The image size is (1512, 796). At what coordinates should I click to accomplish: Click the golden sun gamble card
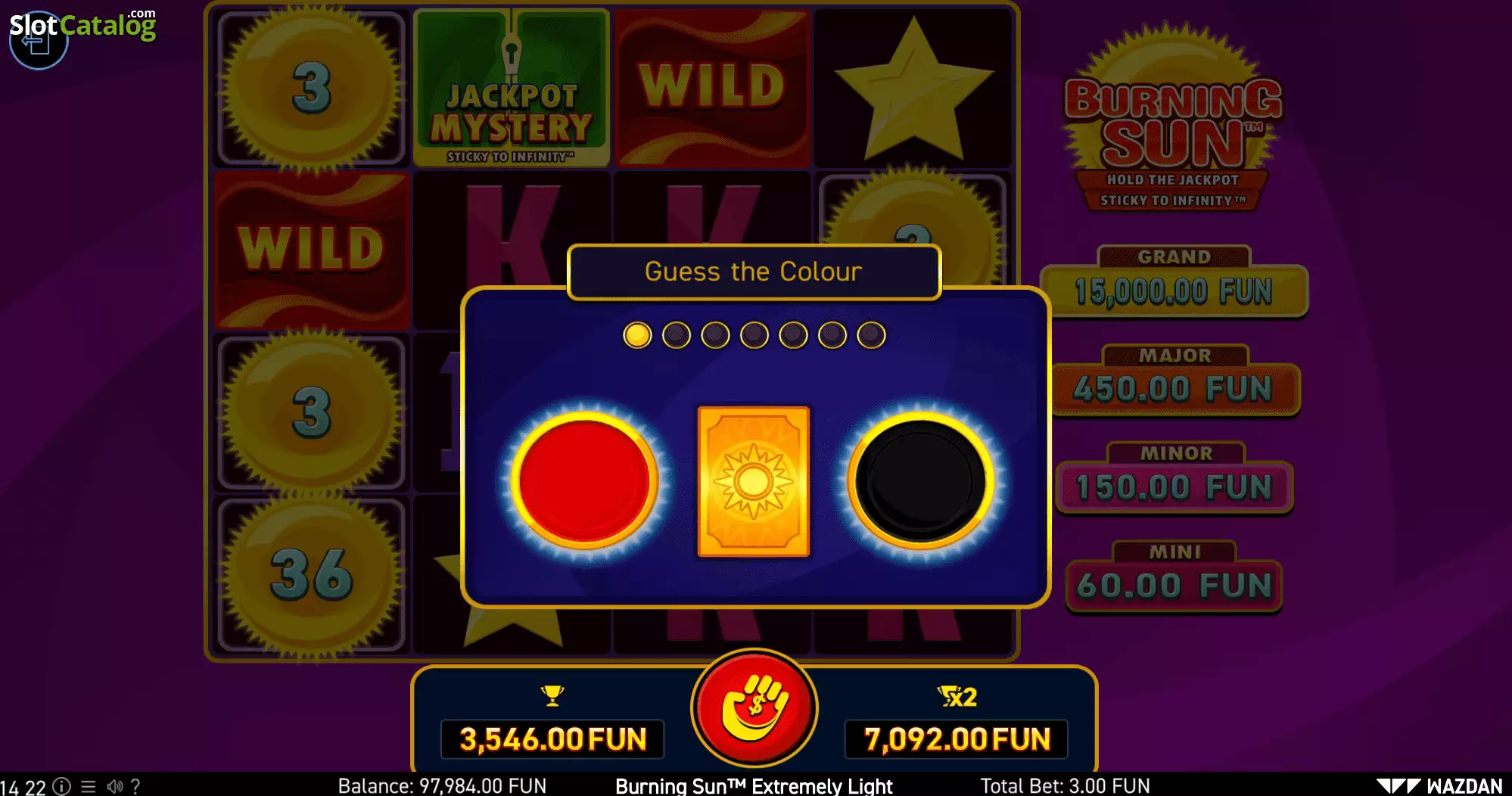click(x=753, y=481)
